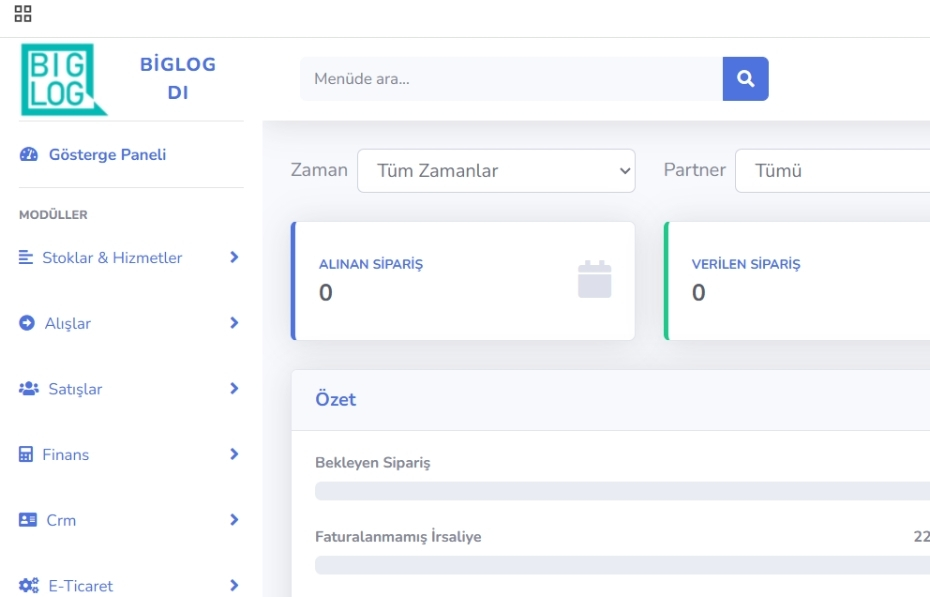This screenshot has height=597, width=930.
Task: Expand the Finans menu chevron
Action: (x=234, y=454)
